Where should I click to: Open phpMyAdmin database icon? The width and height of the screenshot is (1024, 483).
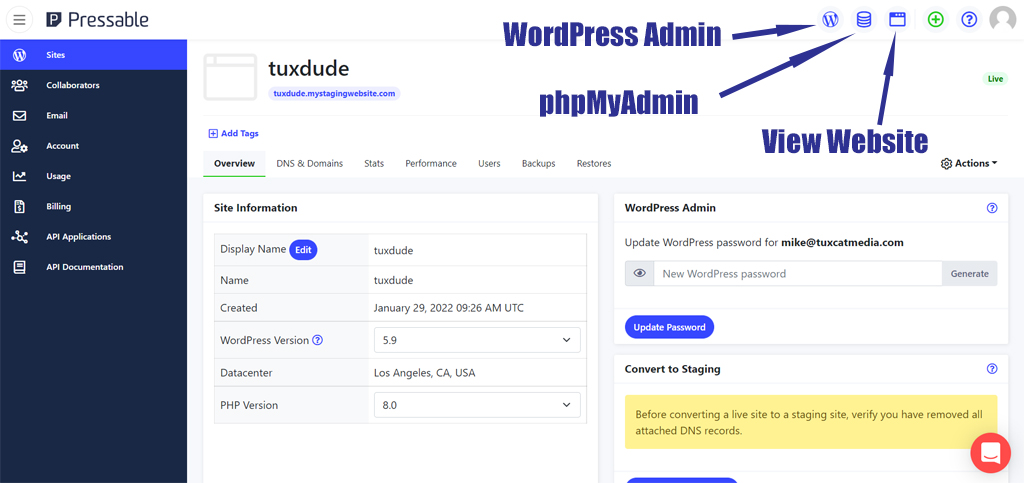(864, 20)
